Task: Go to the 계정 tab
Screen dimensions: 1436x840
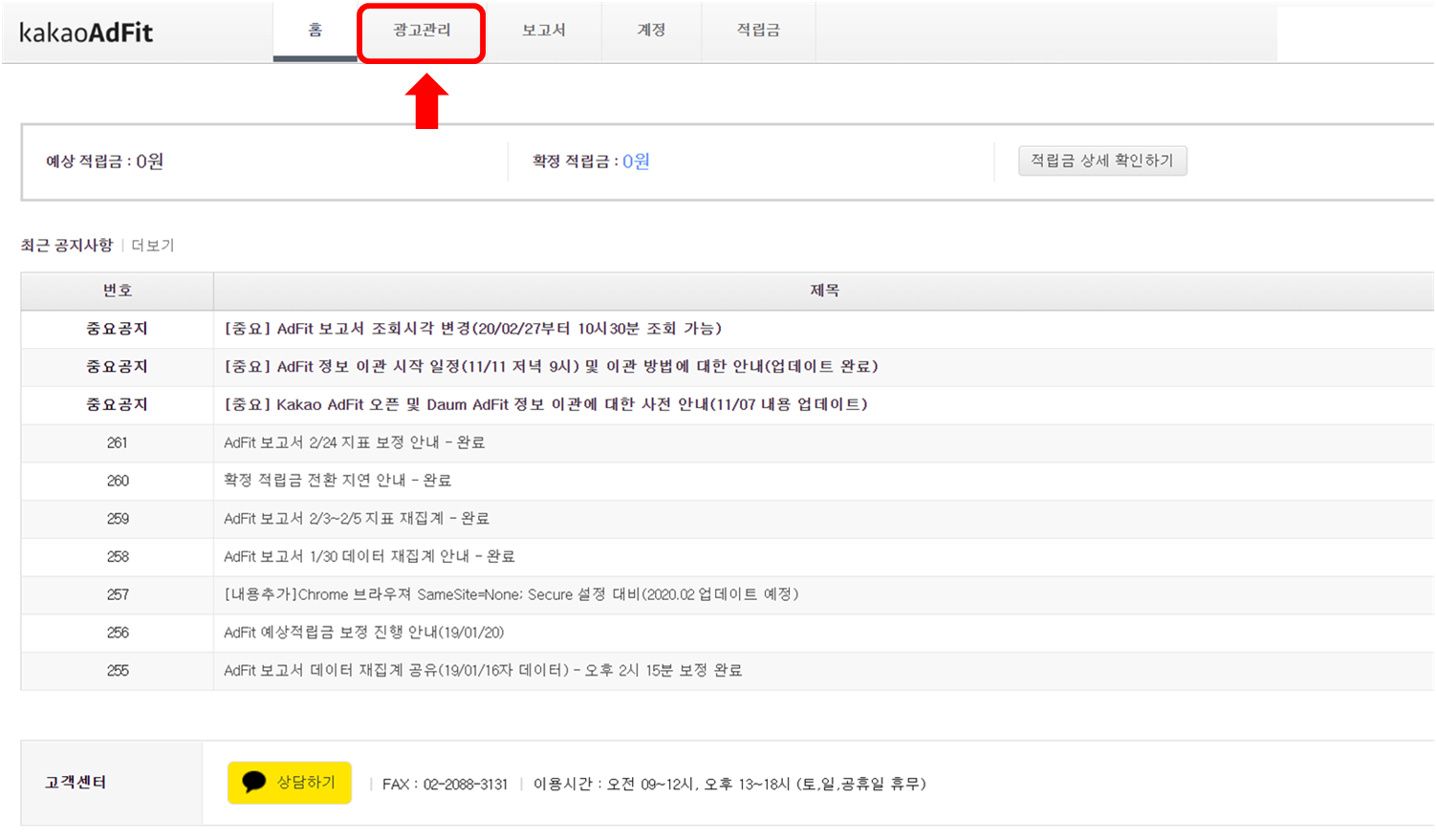Action: tap(651, 31)
